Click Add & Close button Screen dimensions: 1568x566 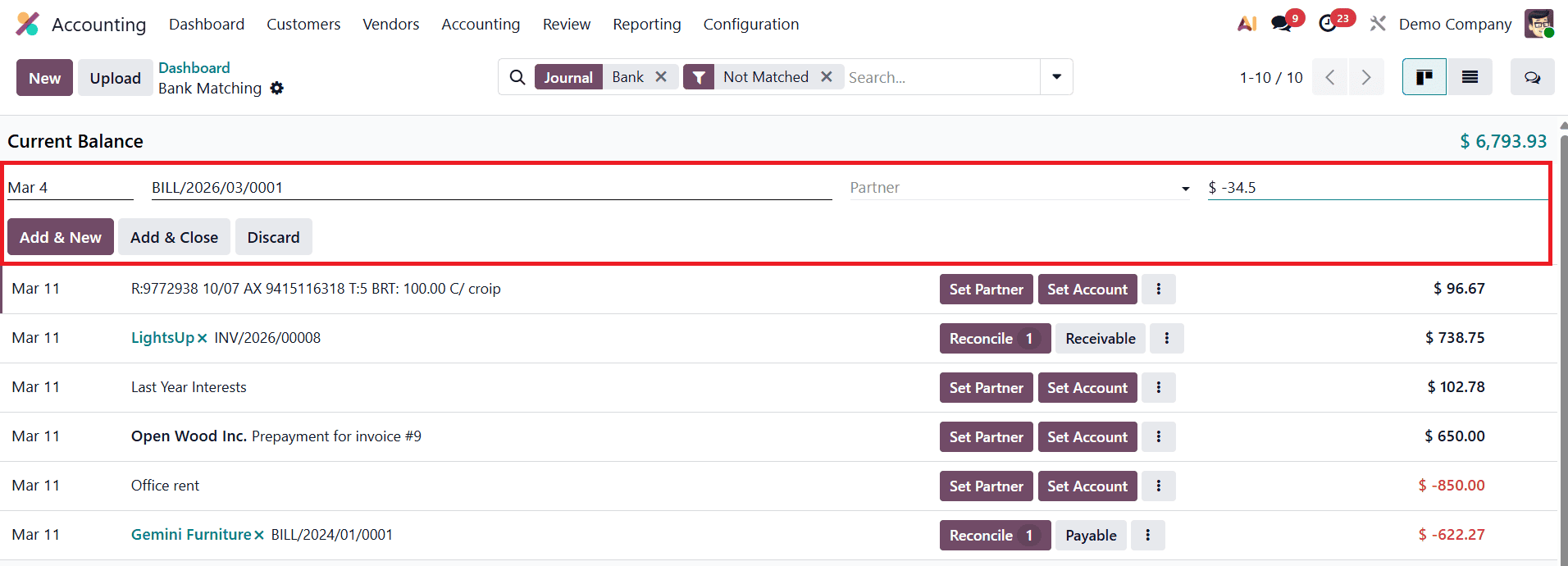(x=174, y=237)
